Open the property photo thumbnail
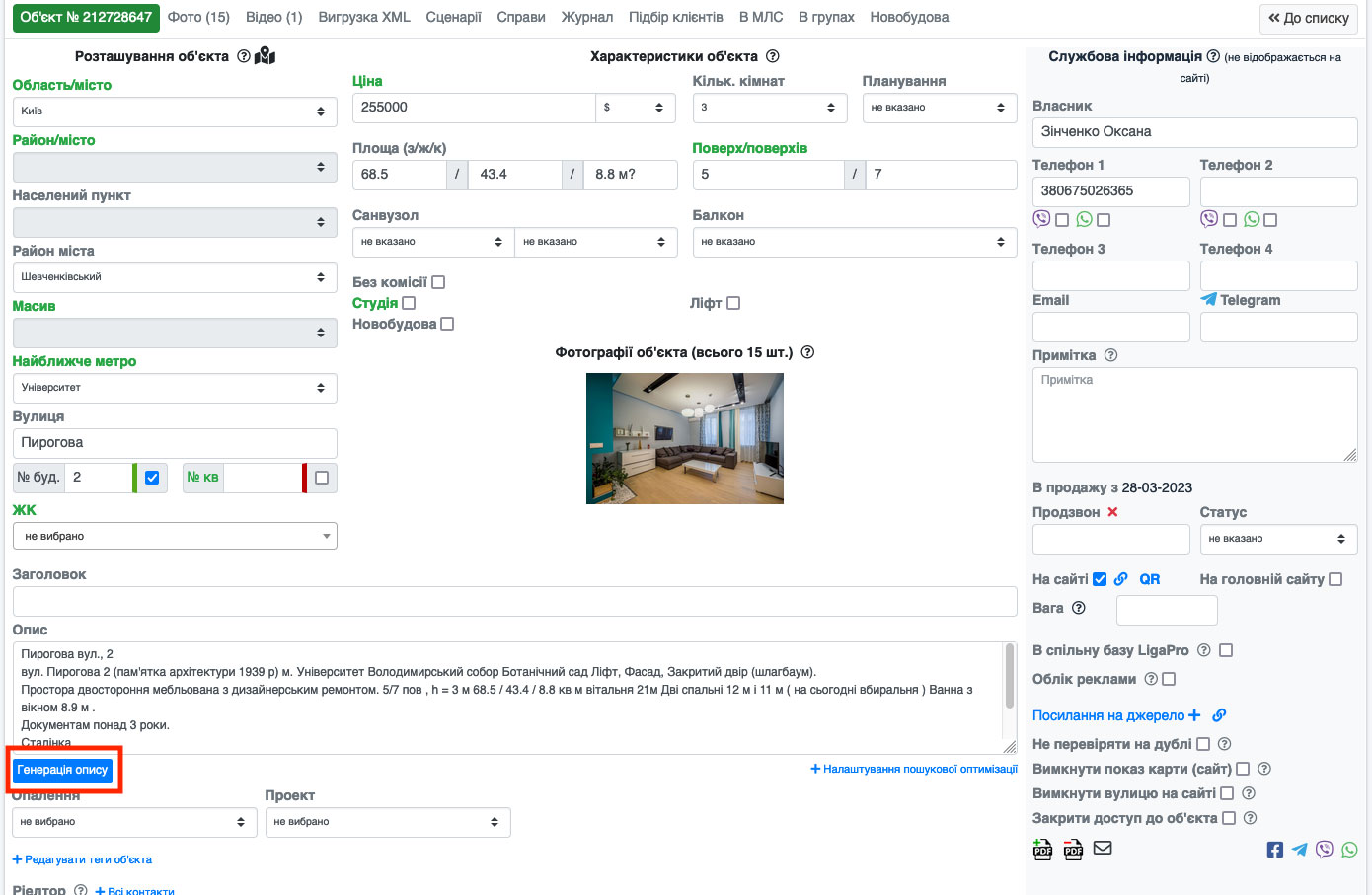1372x895 pixels. pyautogui.click(x=684, y=438)
